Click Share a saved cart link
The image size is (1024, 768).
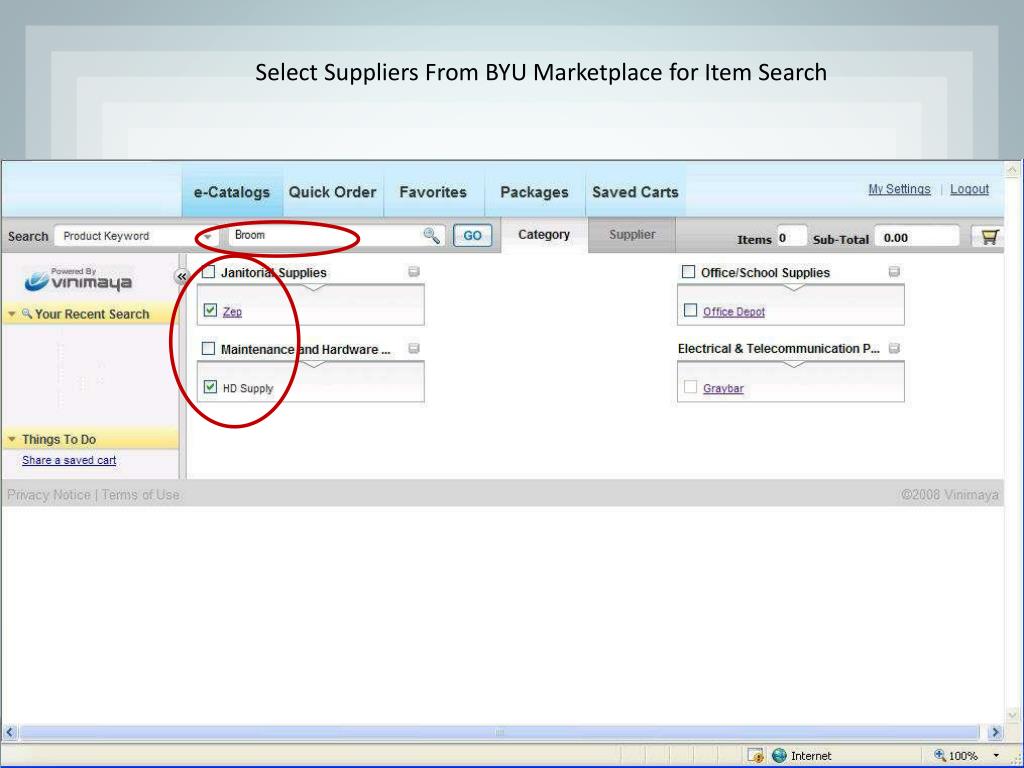point(69,460)
